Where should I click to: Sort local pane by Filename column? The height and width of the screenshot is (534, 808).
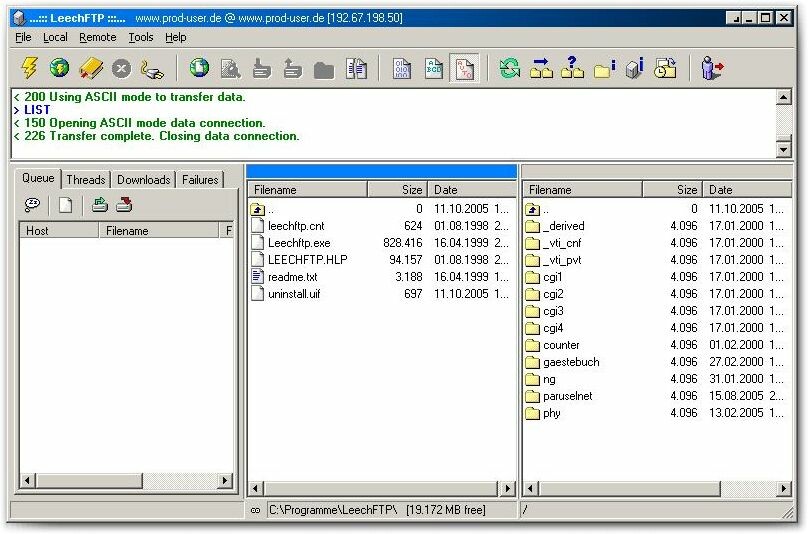pos(308,190)
